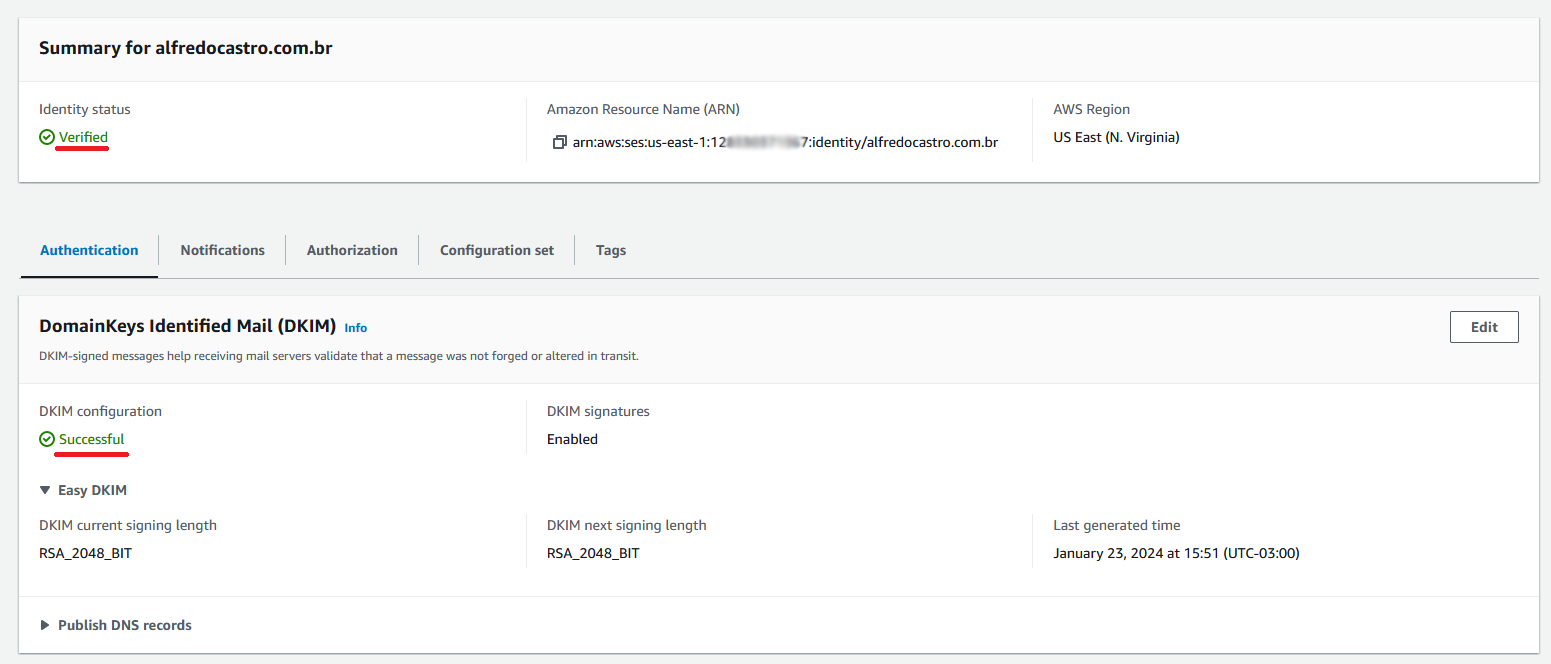This screenshot has width=1551, height=664.
Task: Click RSA_2048_BIT under DKIM next signing length
Action: 593,553
